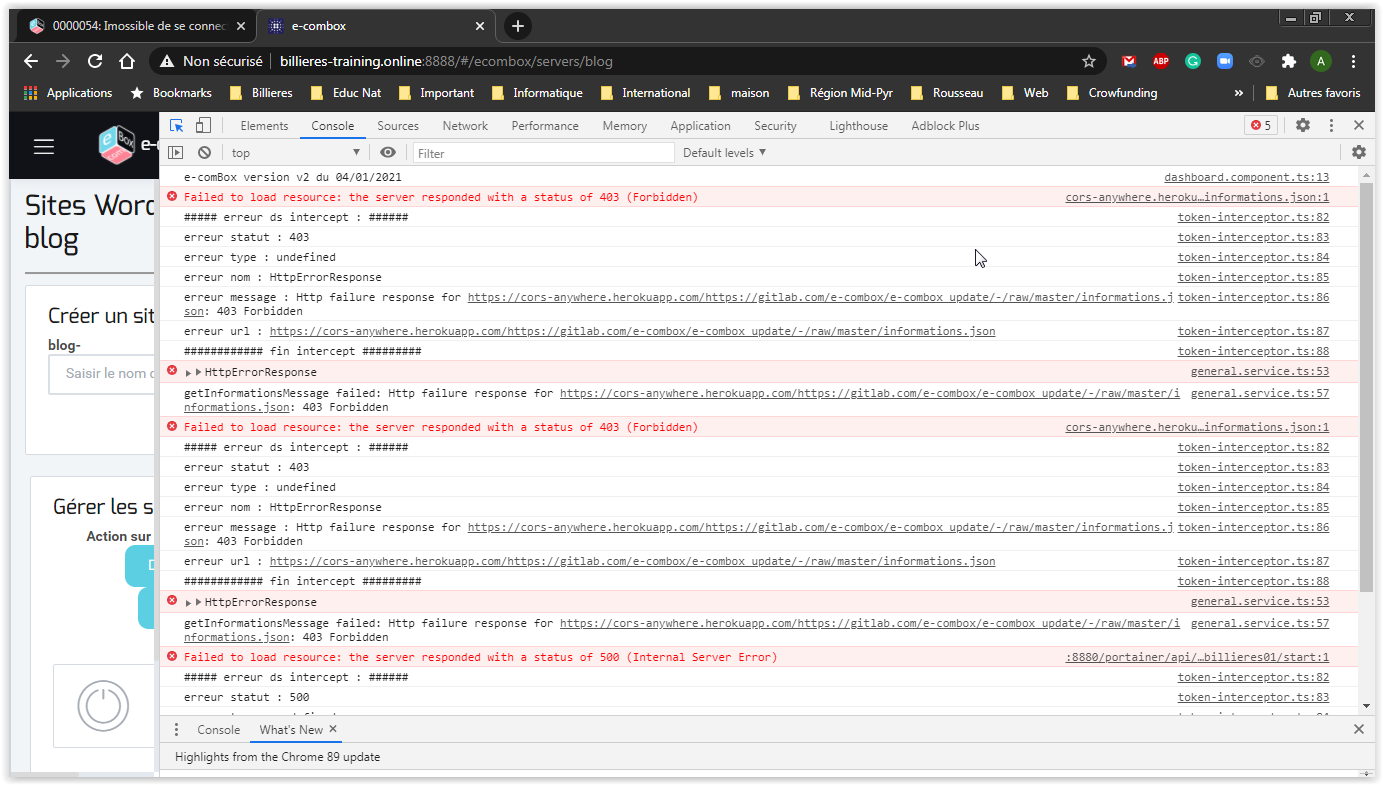1383x785 pixels.
Task: Click the DevTools three-dot customize menu
Action: pos(1331,126)
